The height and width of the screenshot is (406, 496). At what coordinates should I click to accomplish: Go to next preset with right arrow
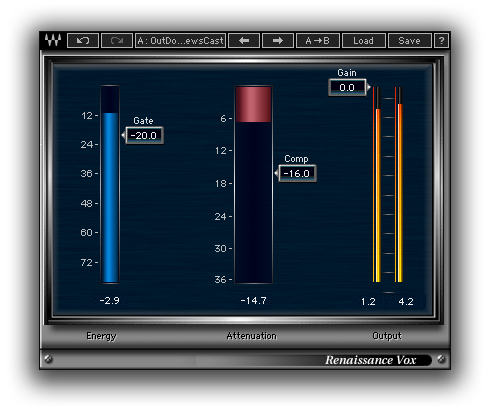point(278,41)
